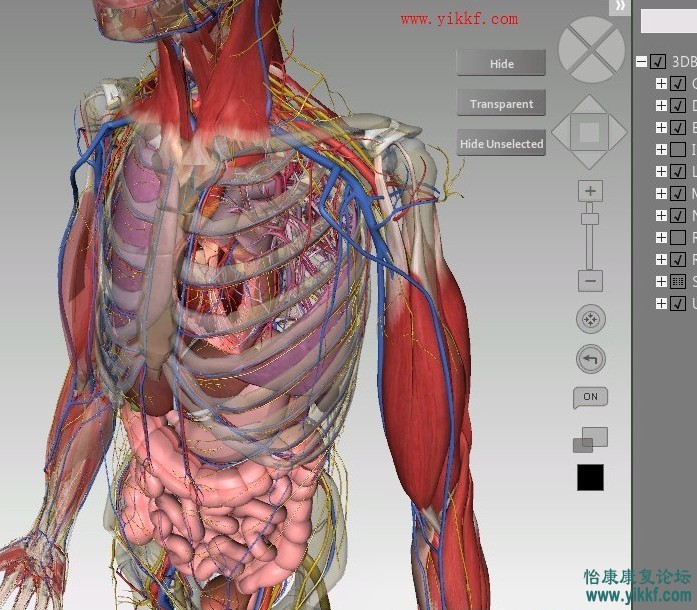Viewport: 697px width, 610px height.
Task: Collapse the side panel with double-chevron
Action: click(620, 7)
